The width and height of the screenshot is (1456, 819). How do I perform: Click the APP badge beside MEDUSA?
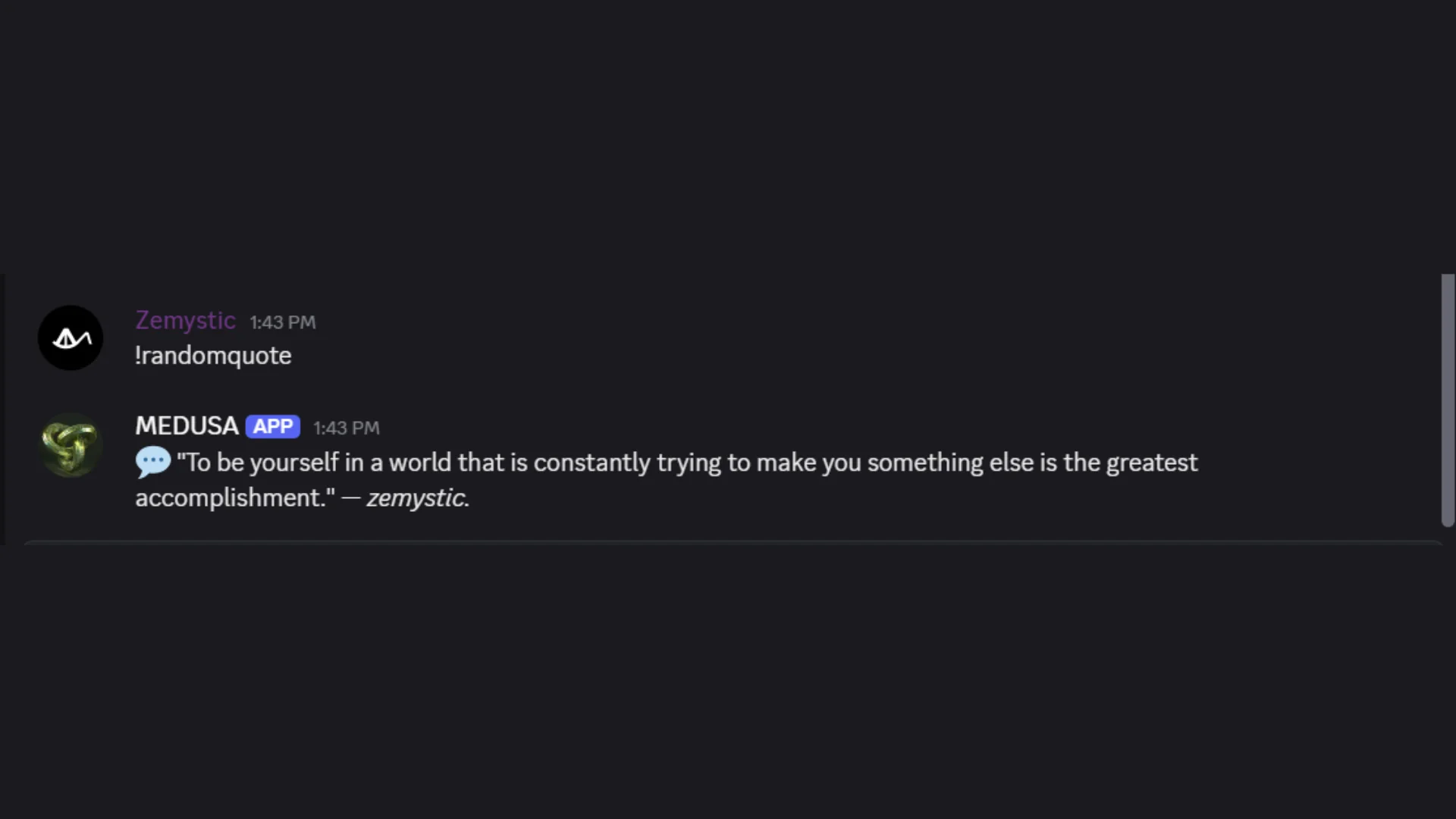coord(272,427)
